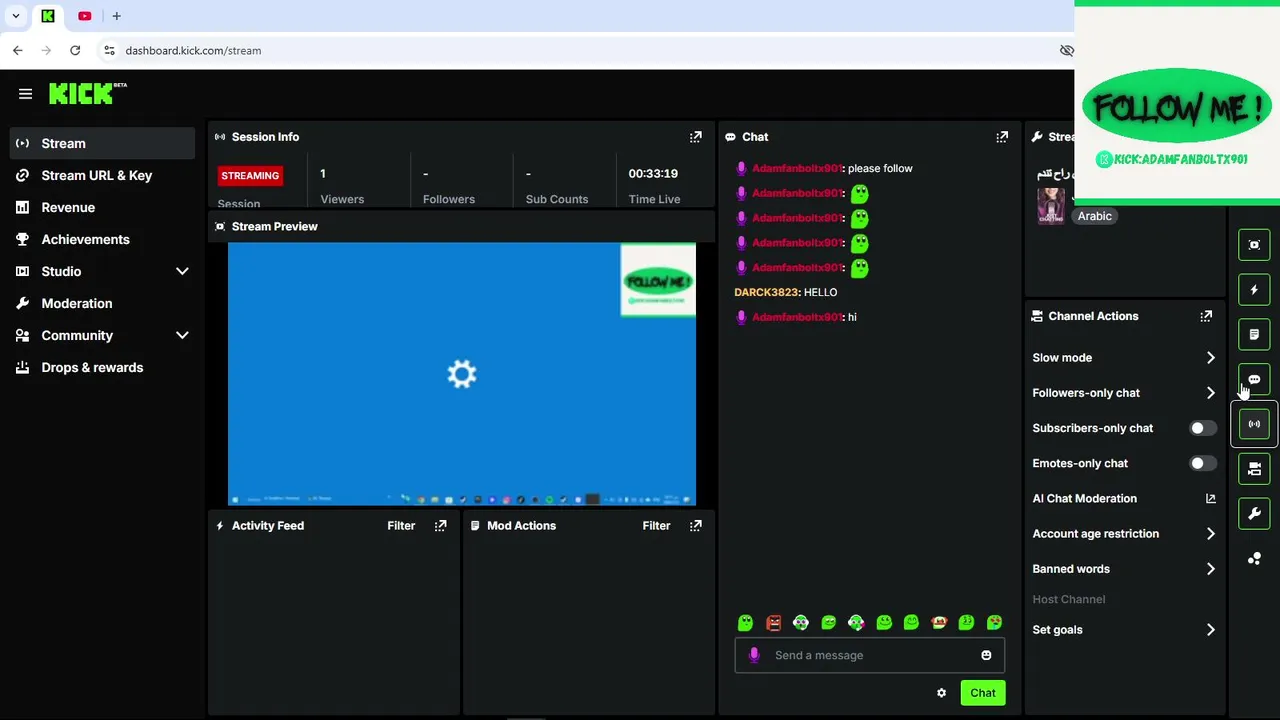Click the green Chat send button
1280x720 pixels.
982,693
